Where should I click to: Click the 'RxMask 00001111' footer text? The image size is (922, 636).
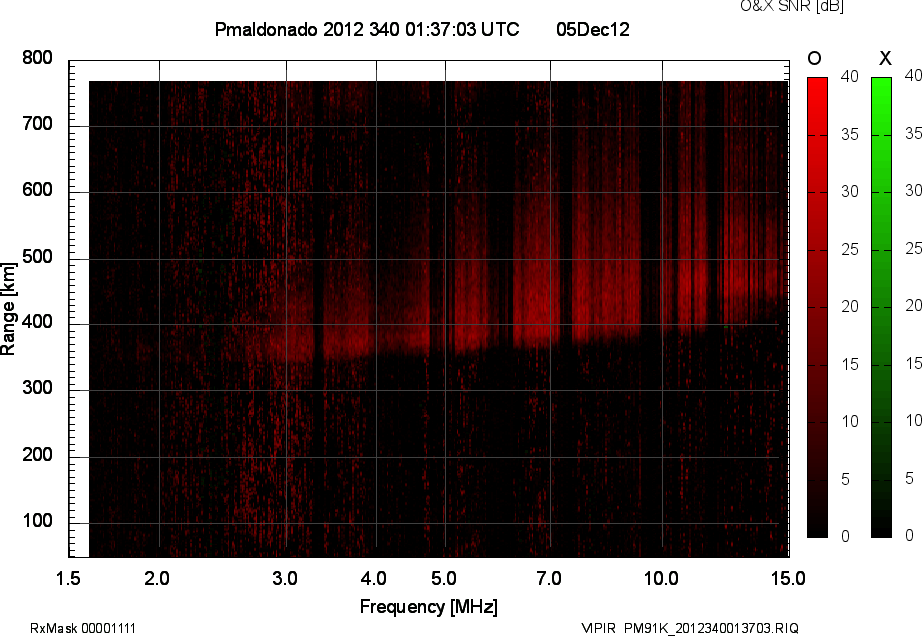pos(83,628)
